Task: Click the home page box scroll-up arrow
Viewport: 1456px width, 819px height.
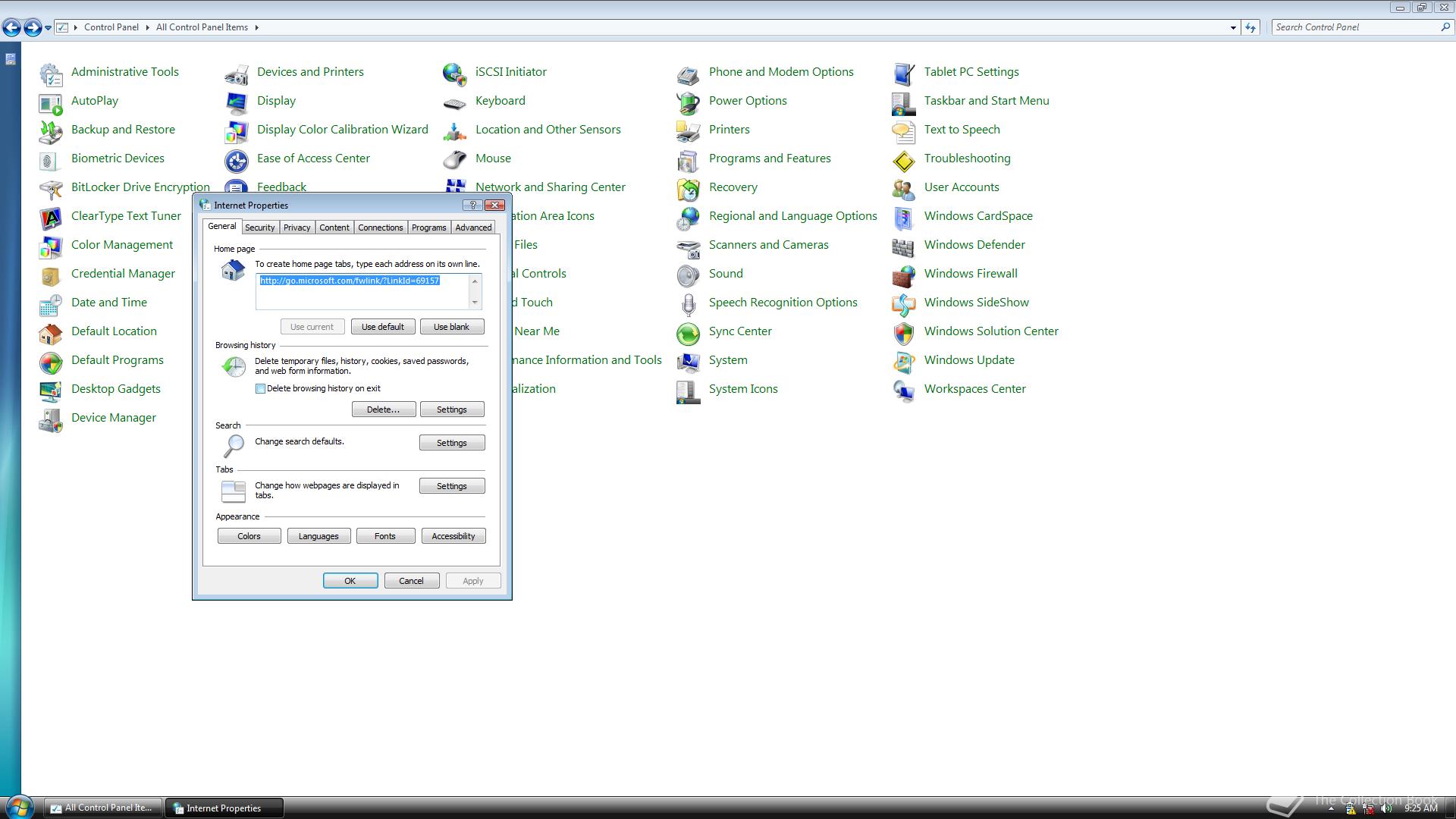Action: 475,281
